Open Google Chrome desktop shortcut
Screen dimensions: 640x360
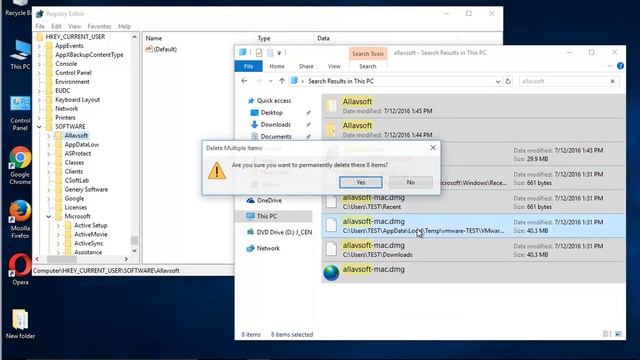click(x=20, y=166)
